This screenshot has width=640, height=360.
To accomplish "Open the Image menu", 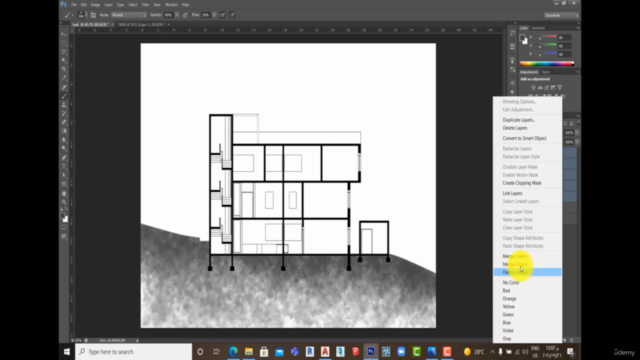I will pos(95,4).
